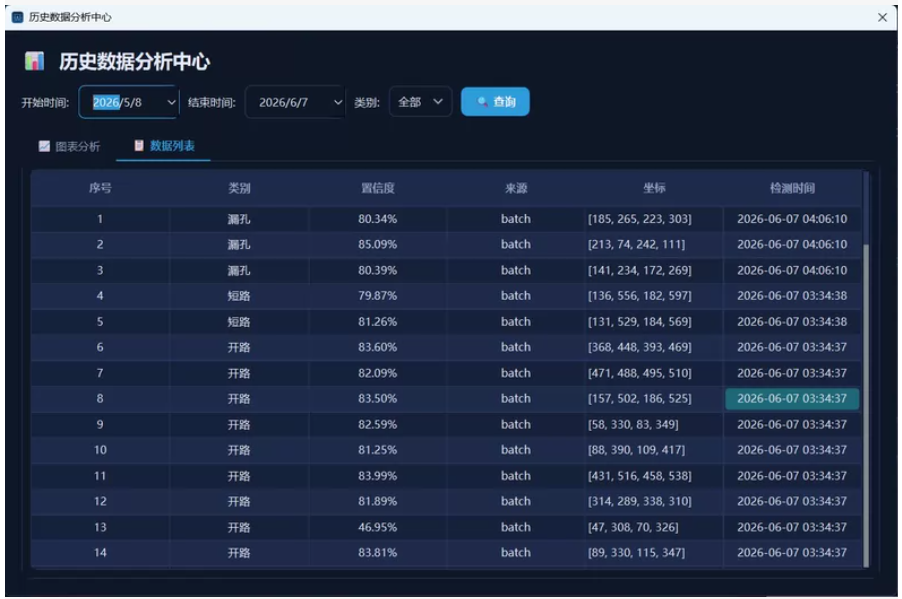Select the confidence cell 82.09%
Image resolution: width=902 pixels, height=599 pixels.
click(x=377, y=373)
